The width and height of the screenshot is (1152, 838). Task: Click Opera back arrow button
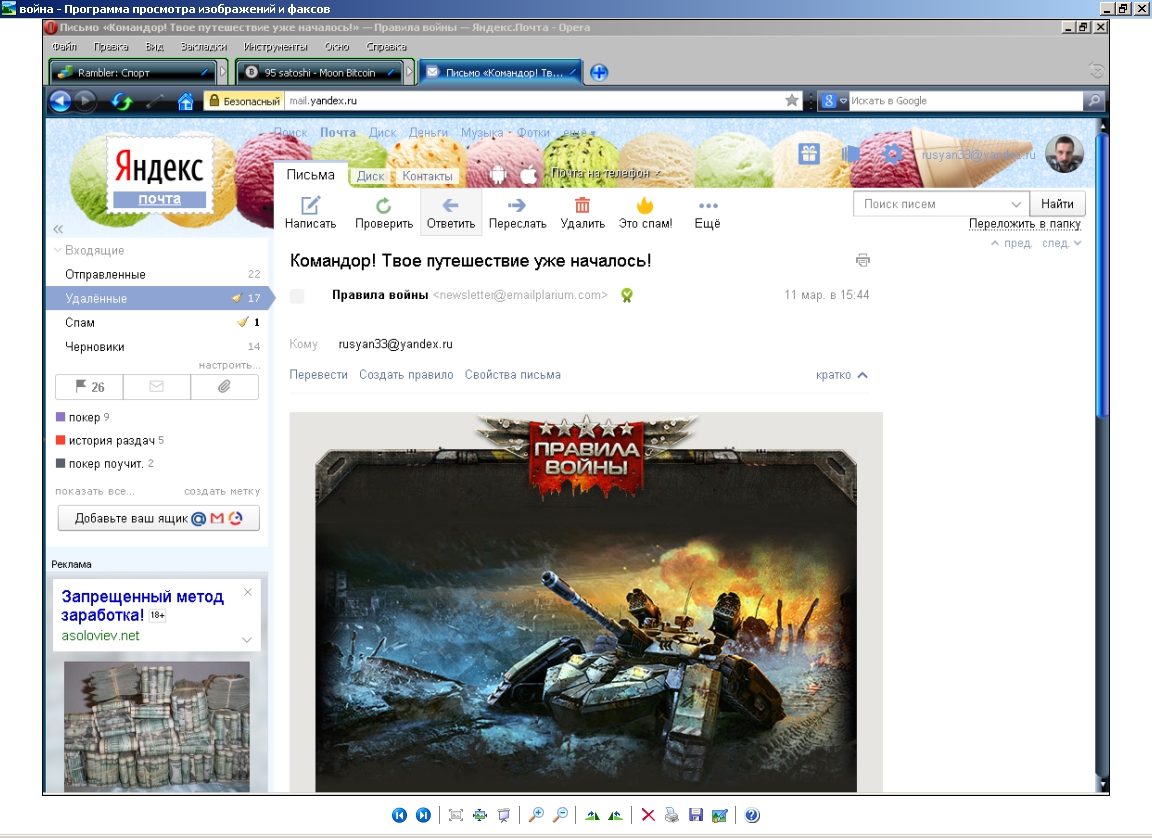(60, 101)
